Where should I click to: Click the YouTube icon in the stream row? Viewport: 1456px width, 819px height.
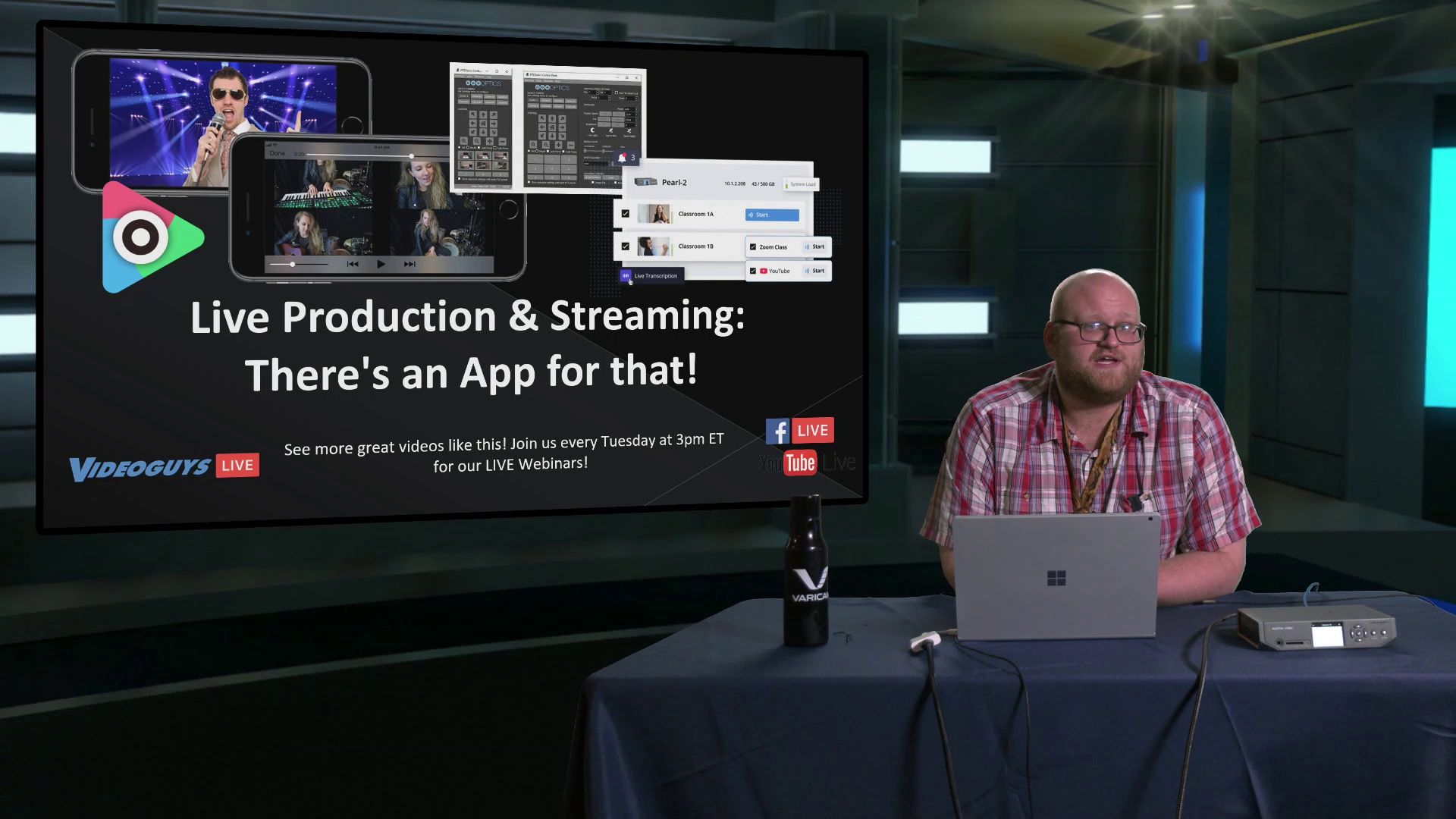[x=764, y=271]
